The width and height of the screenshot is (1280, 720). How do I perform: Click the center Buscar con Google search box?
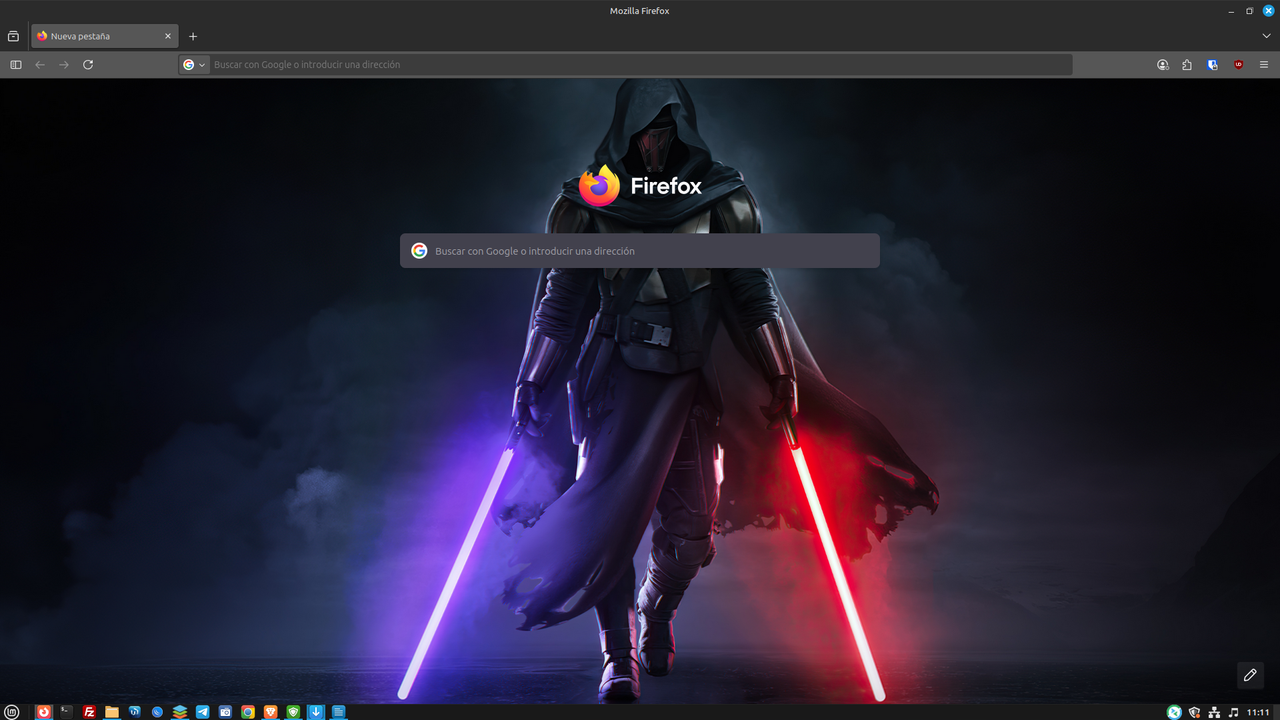click(640, 251)
